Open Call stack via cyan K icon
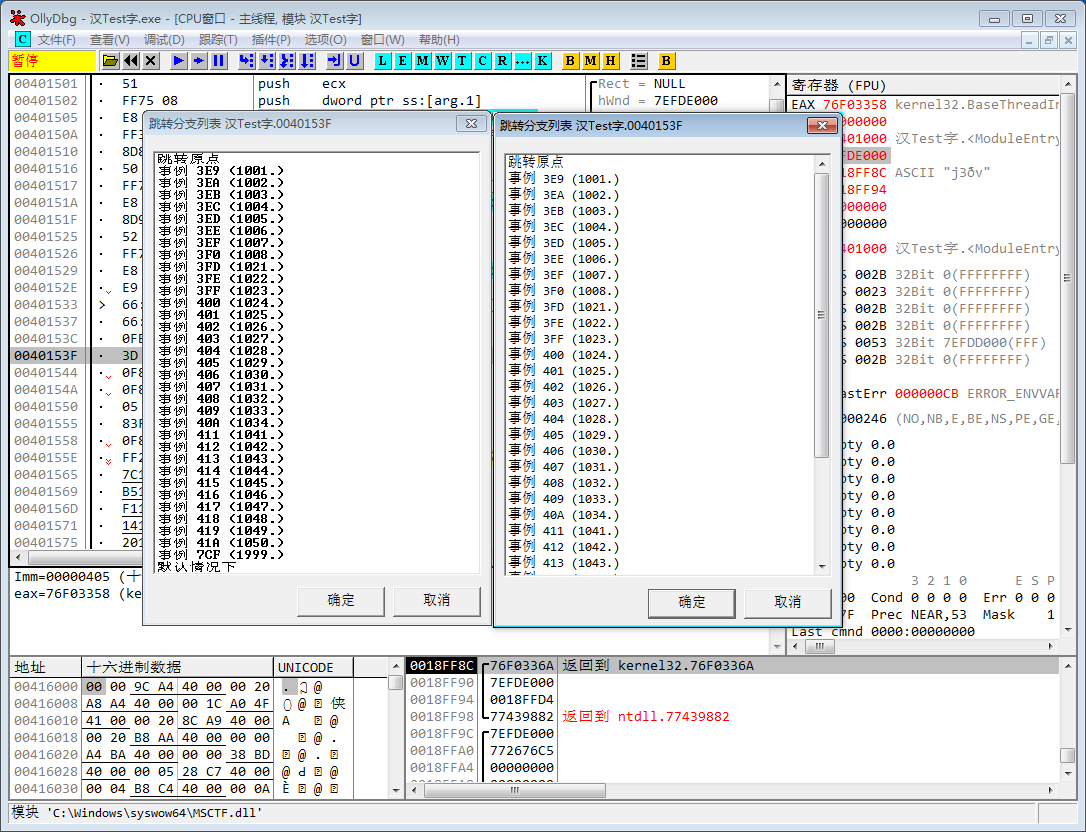 coord(542,61)
